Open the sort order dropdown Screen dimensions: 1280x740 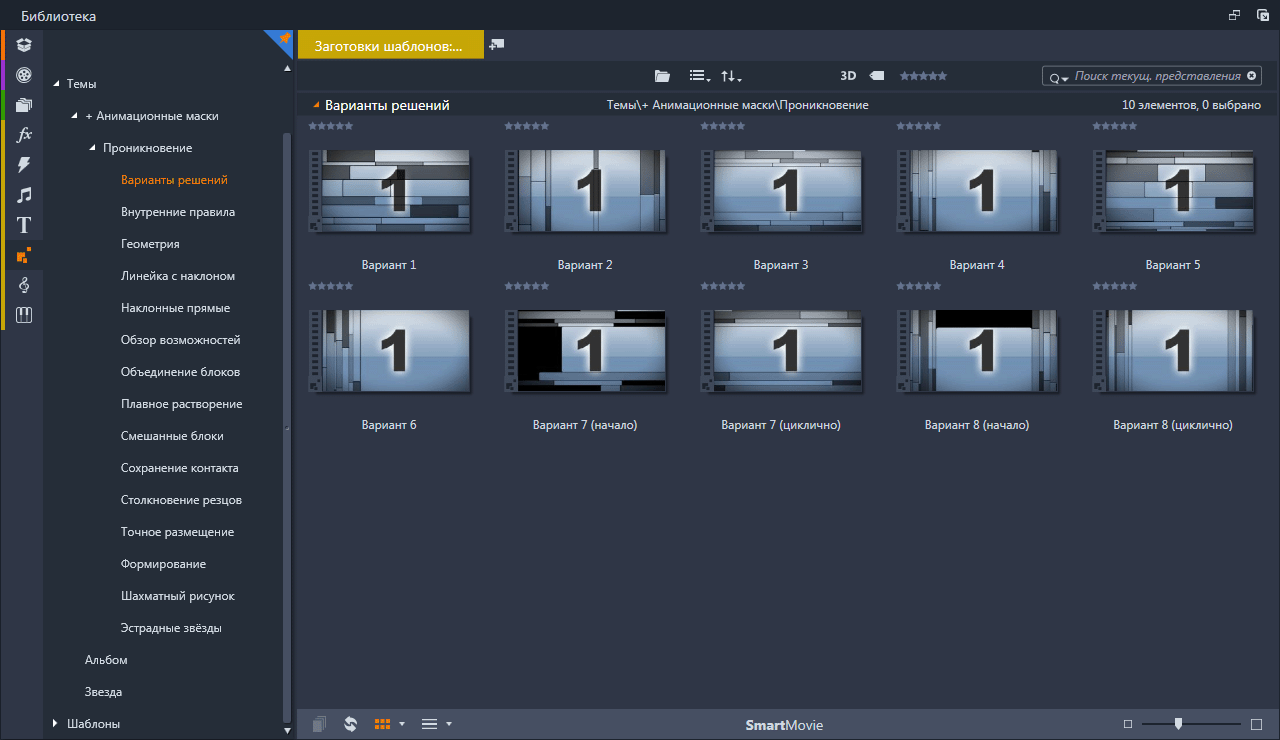click(x=731, y=76)
